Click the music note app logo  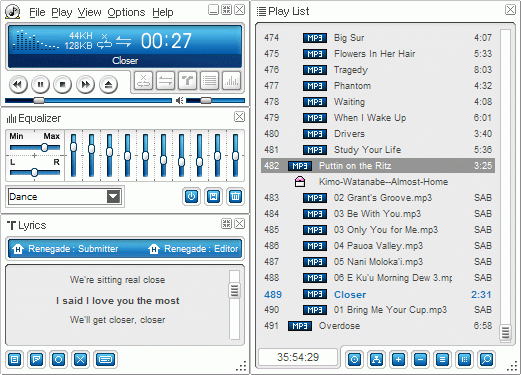coord(13,12)
